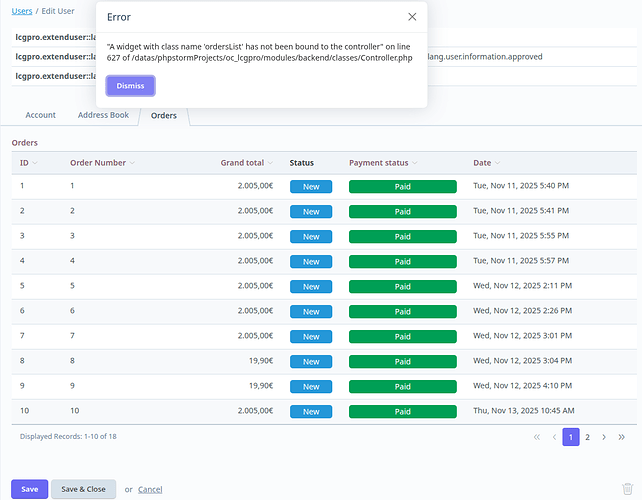Close the Error dialog with X icon
Image resolution: width=642 pixels, height=500 pixels.
point(412,17)
